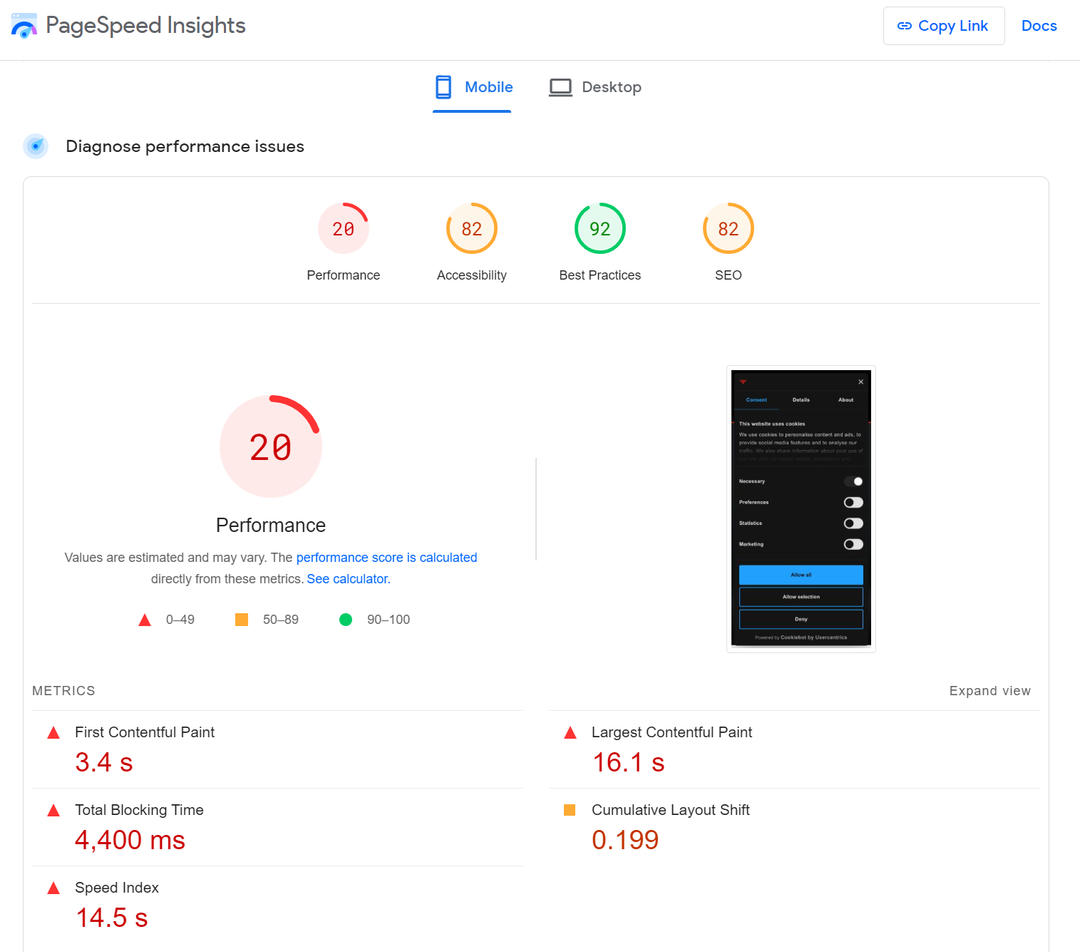Open the 'See calculator.' link
The width and height of the screenshot is (1080, 952).
pyautogui.click(x=349, y=579)
